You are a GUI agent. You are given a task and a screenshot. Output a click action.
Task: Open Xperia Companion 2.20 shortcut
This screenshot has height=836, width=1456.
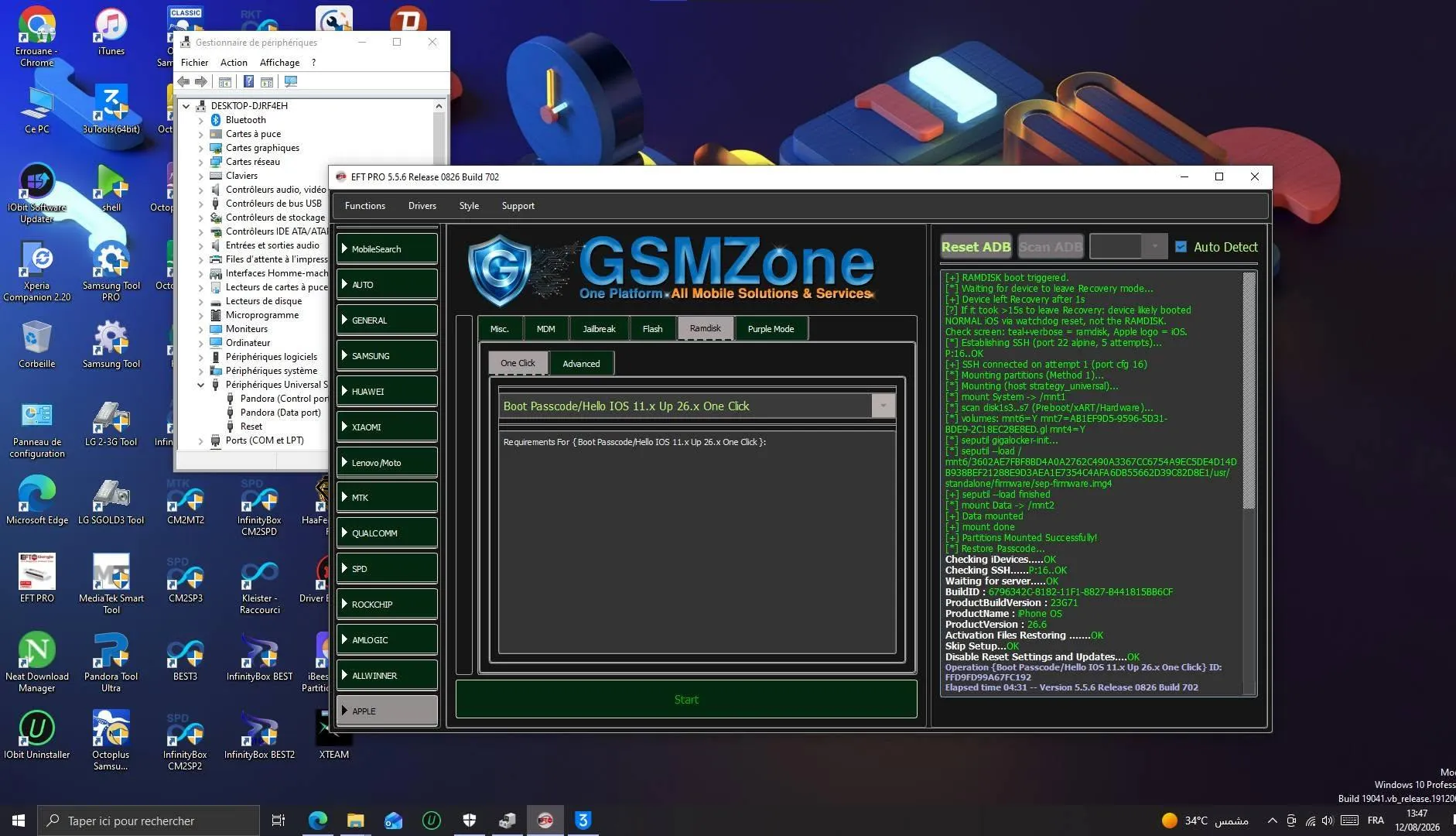pyautogui.click(x=36, y=272)
